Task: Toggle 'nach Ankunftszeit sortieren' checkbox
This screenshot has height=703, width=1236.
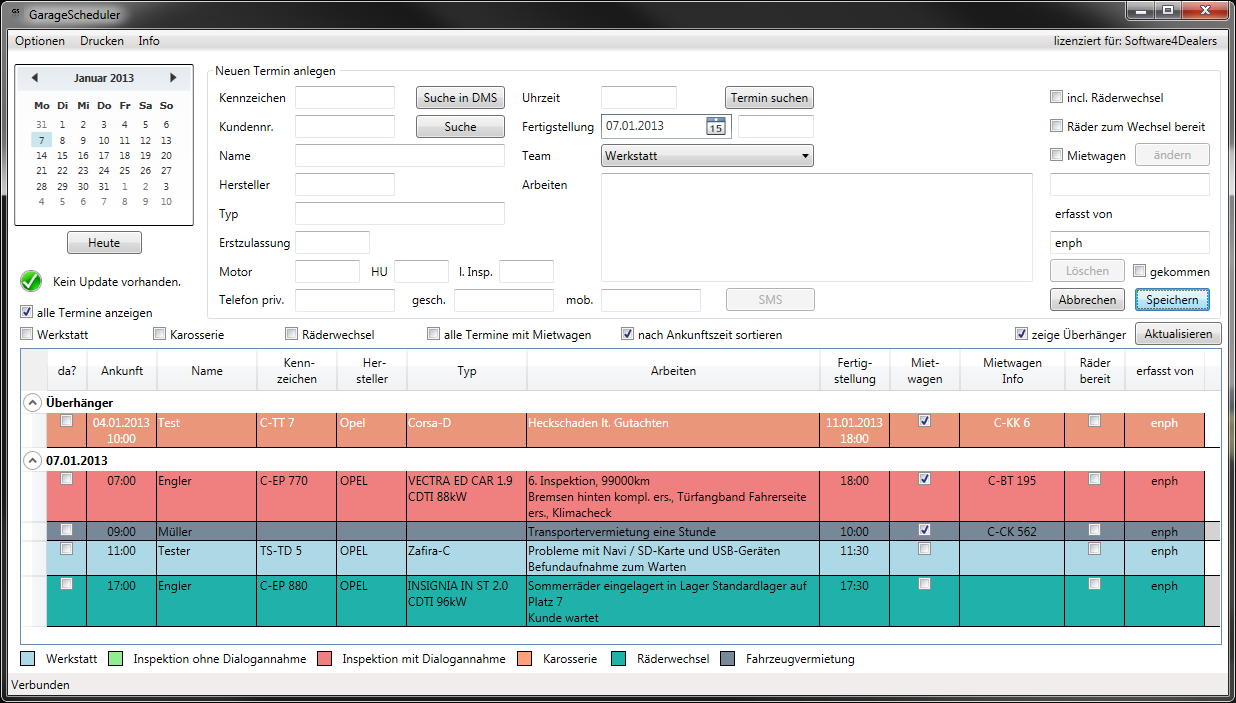Action: tap(628, 334)
